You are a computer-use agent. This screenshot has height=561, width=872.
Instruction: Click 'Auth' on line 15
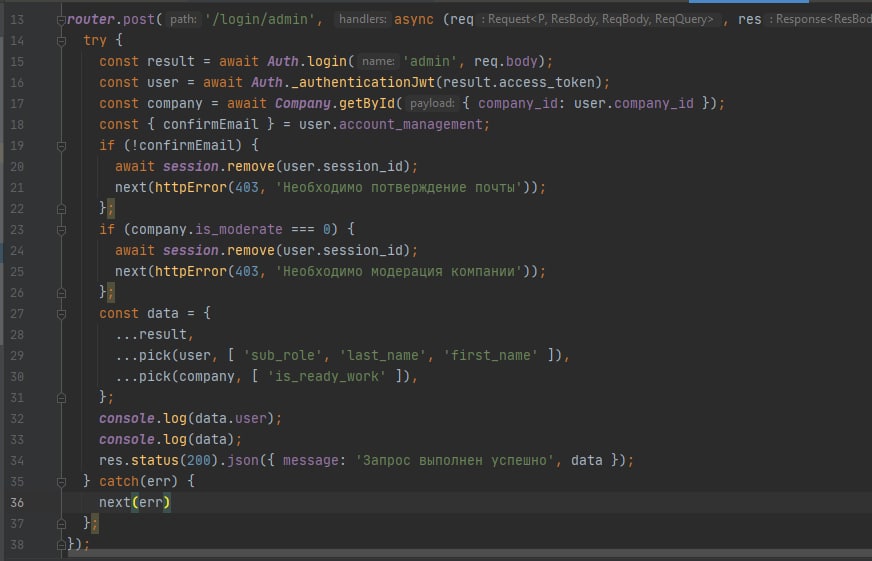[x=283, y=61]
